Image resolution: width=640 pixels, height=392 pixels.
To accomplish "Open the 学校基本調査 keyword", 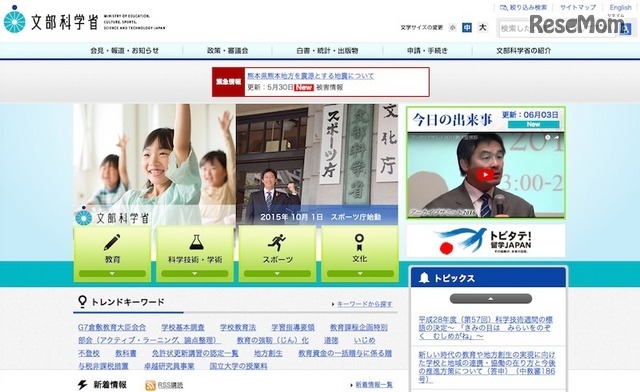I will [x=183, y=327].
